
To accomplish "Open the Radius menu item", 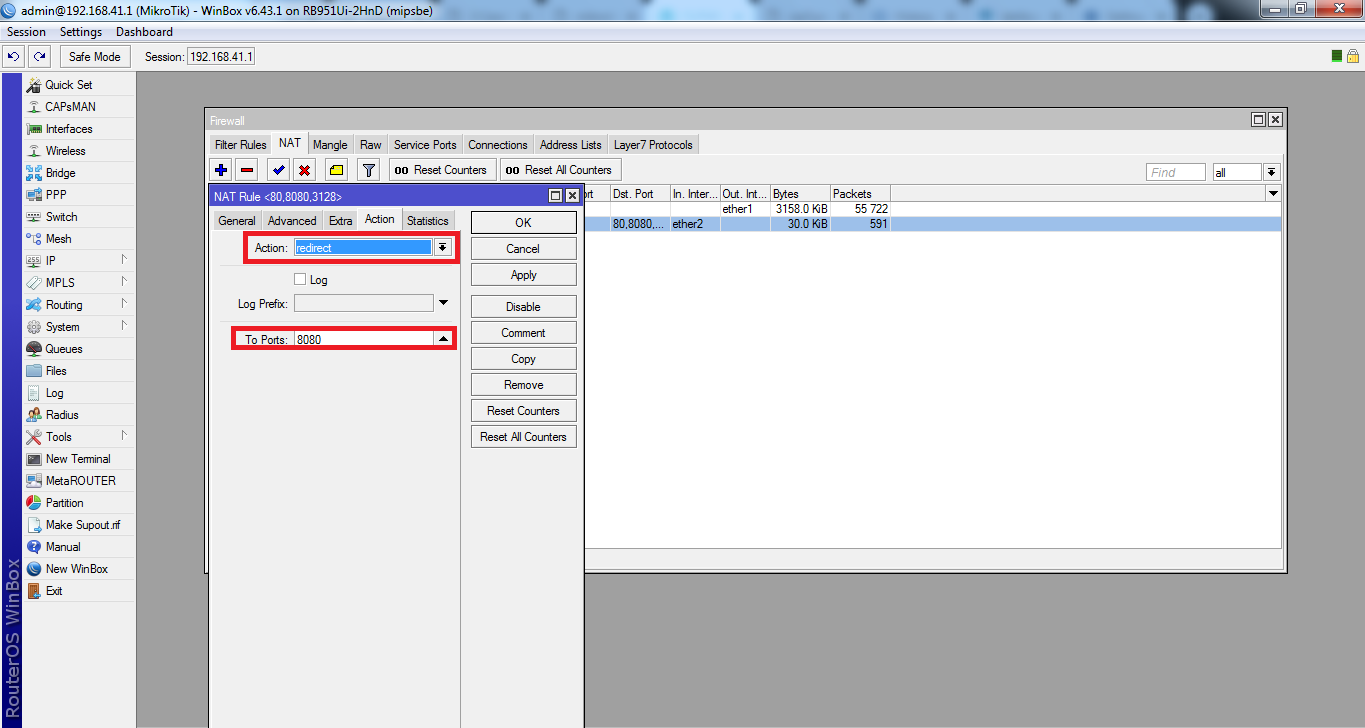I will [x=62, y=415].
